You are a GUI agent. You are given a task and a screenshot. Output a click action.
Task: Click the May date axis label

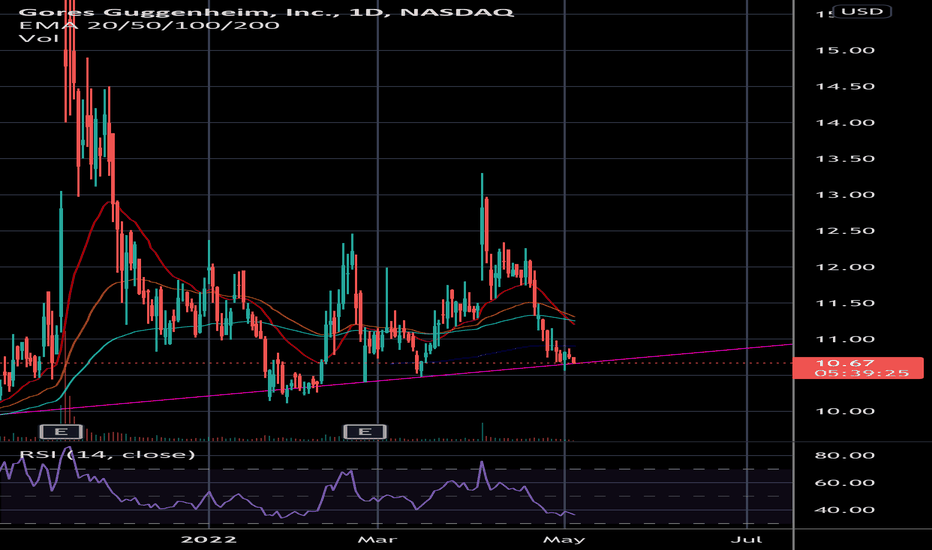click(564, 540)
